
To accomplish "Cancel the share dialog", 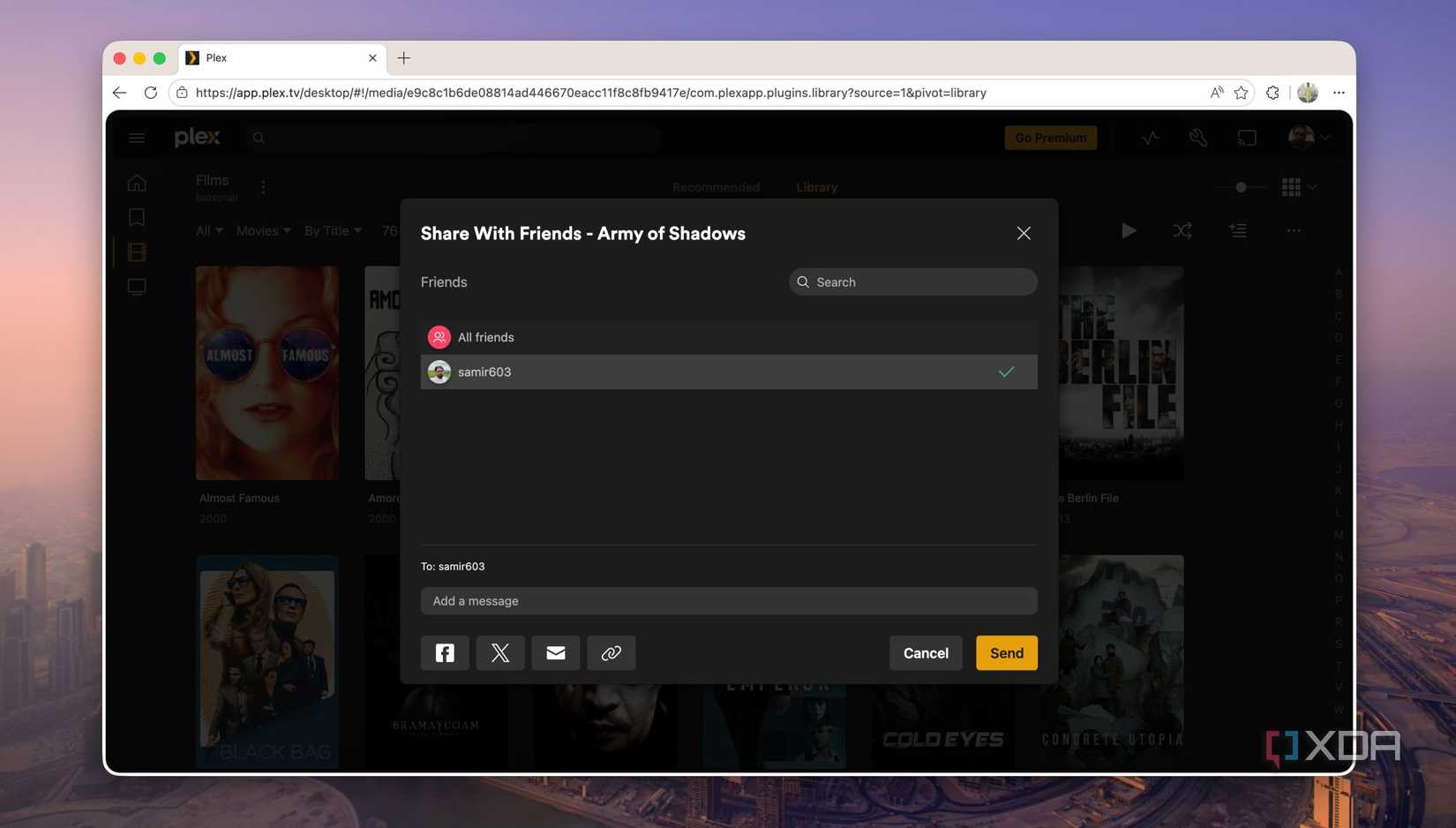I will point(926,652).
